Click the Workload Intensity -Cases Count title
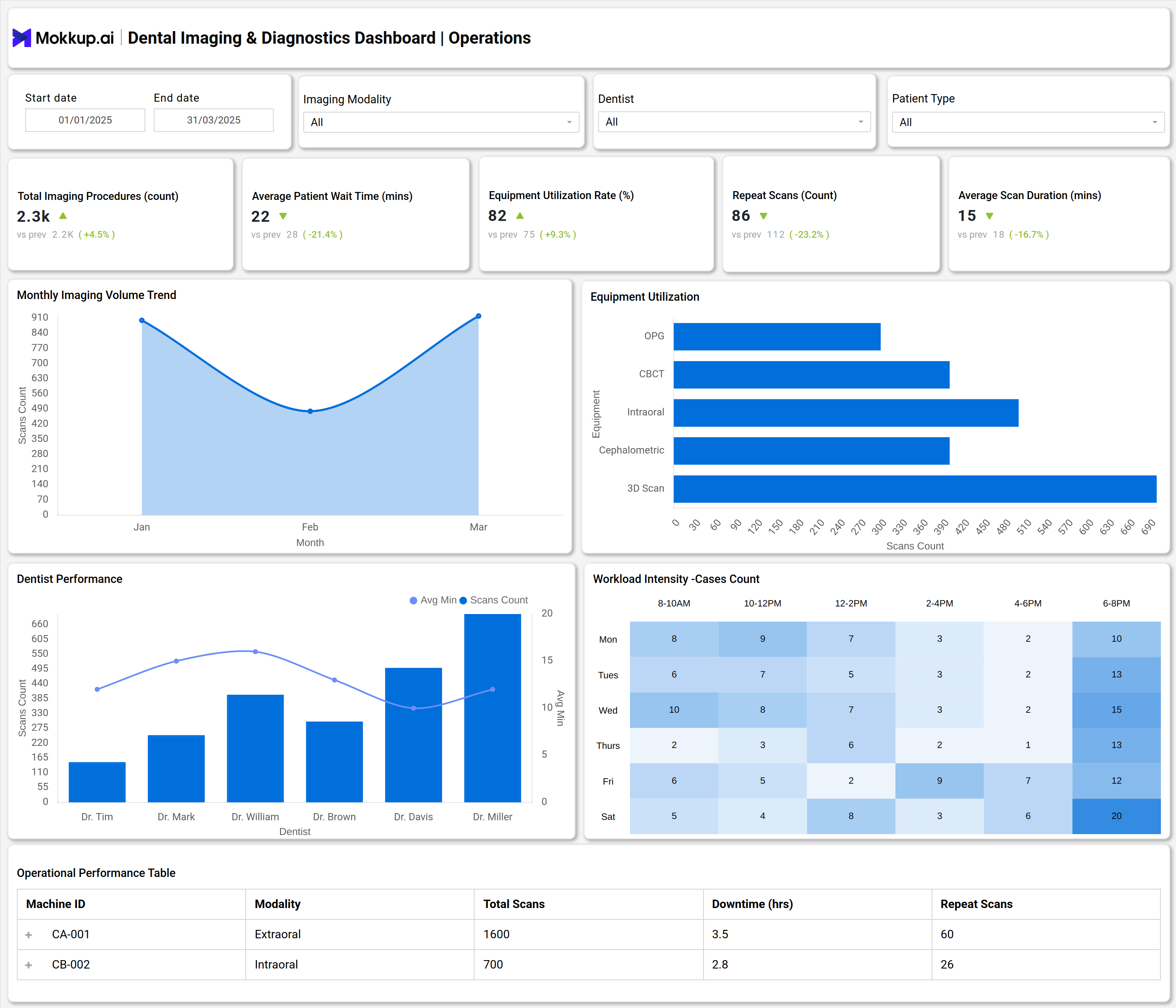 676,579
